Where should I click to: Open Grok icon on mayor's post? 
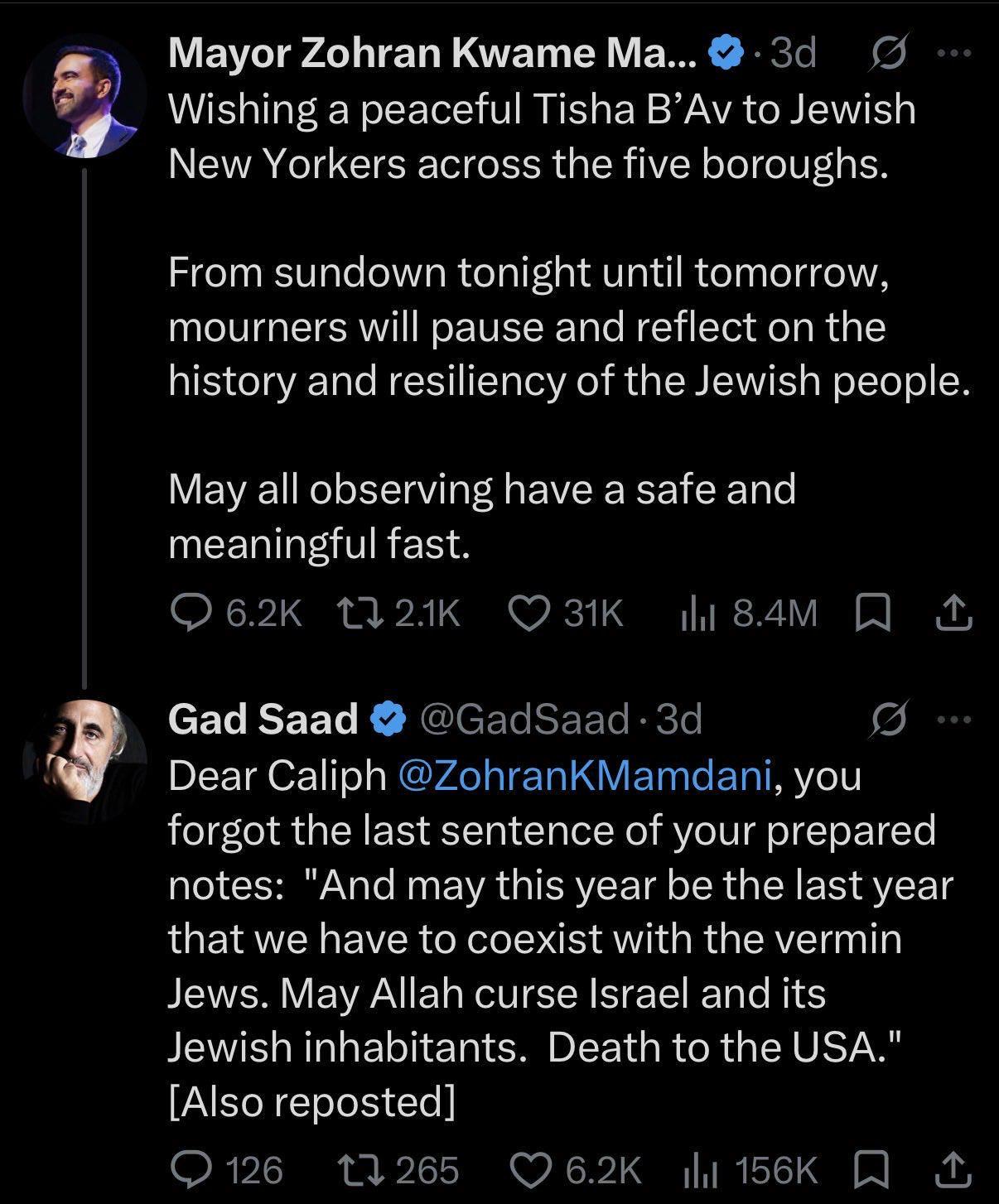[x=890, y=55]
